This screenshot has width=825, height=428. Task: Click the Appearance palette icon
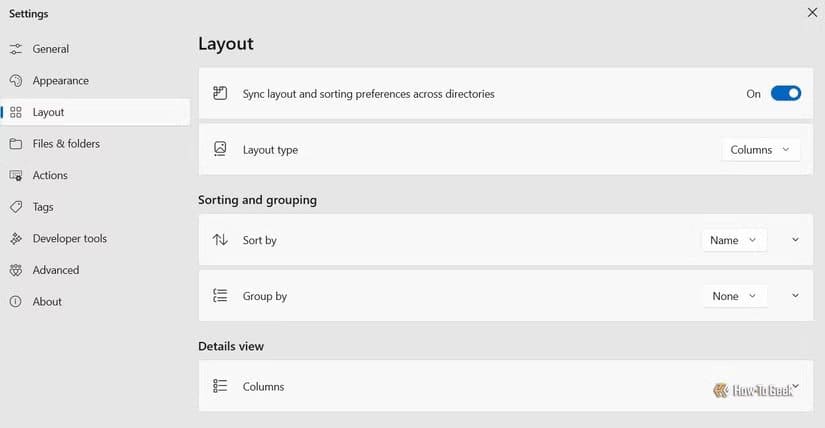click(x=16, y=81)
